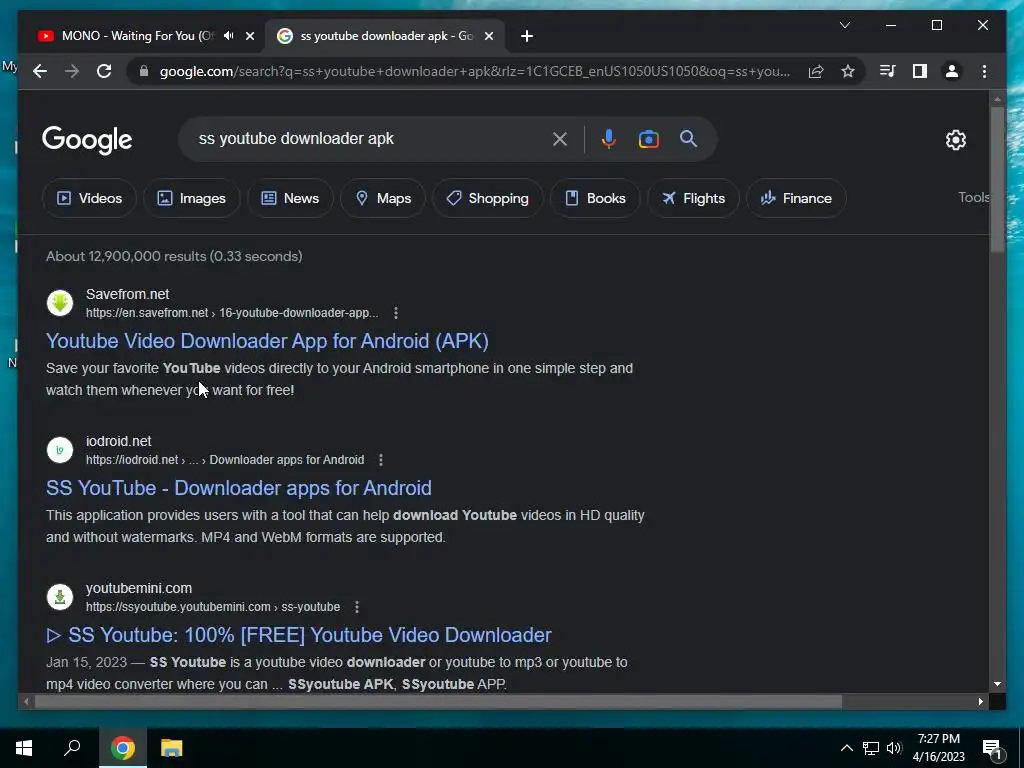Open SS YouTube - Downloader apps for Android link

point(238,488)
